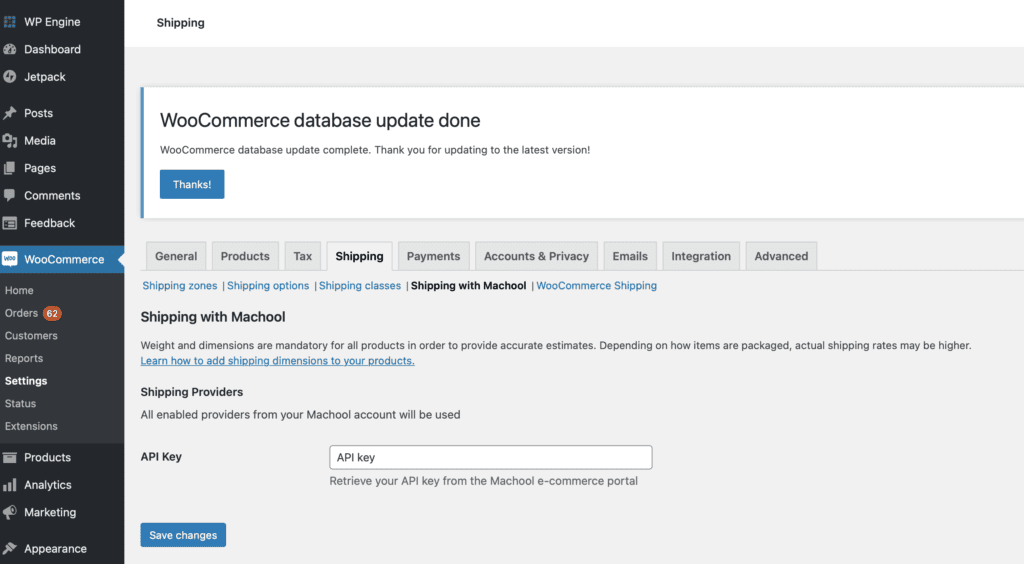Select the WooCommerce menu label
The image size is (1024, 564).
[x=64, y=259]
